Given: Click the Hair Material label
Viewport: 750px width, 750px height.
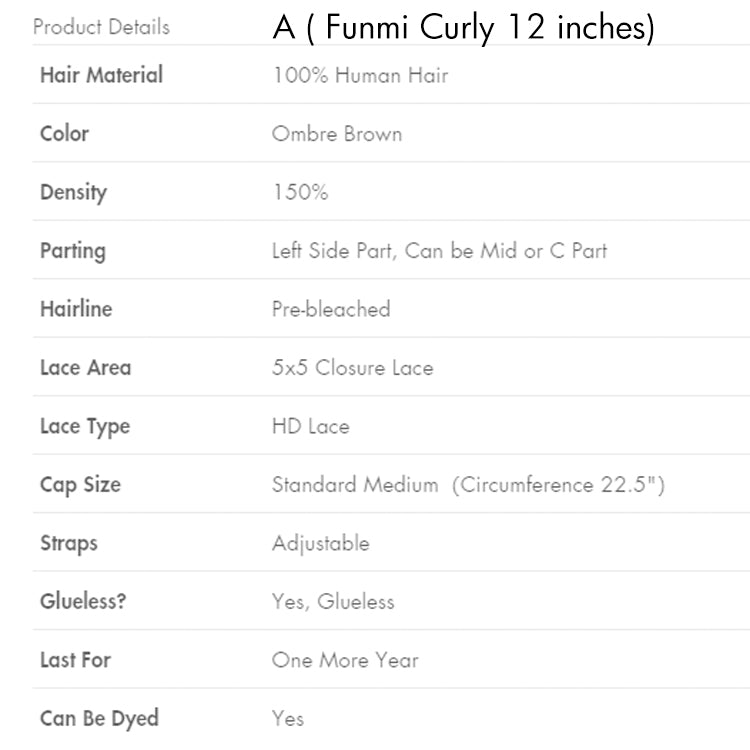Looking at the screenshot, I should [x=101, y=75].
